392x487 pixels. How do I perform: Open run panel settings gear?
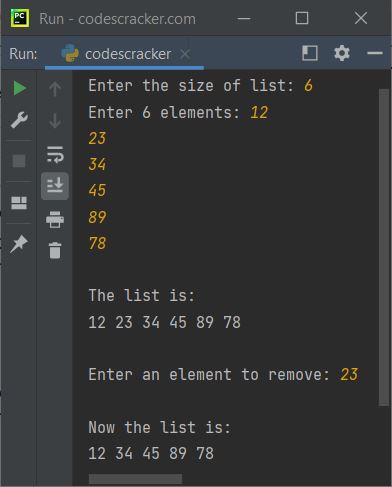(x=342, y=53)
